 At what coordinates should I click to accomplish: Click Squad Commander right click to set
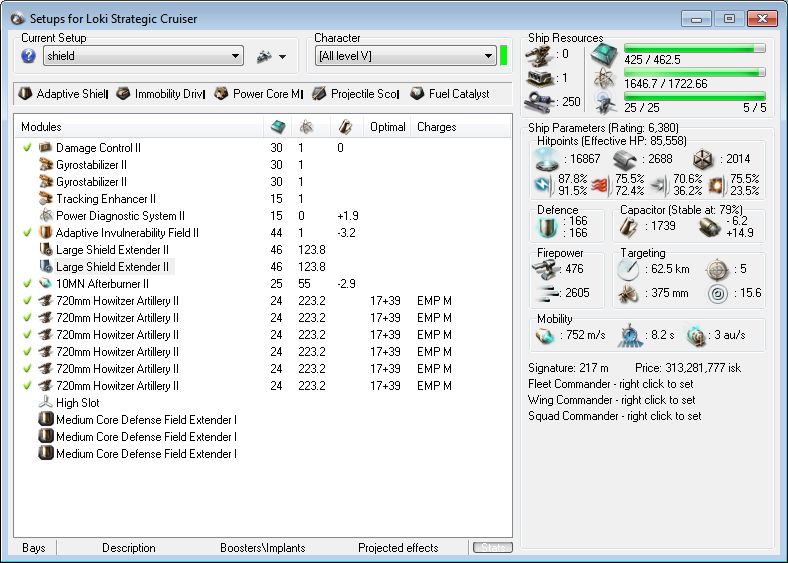click(615, 416)
